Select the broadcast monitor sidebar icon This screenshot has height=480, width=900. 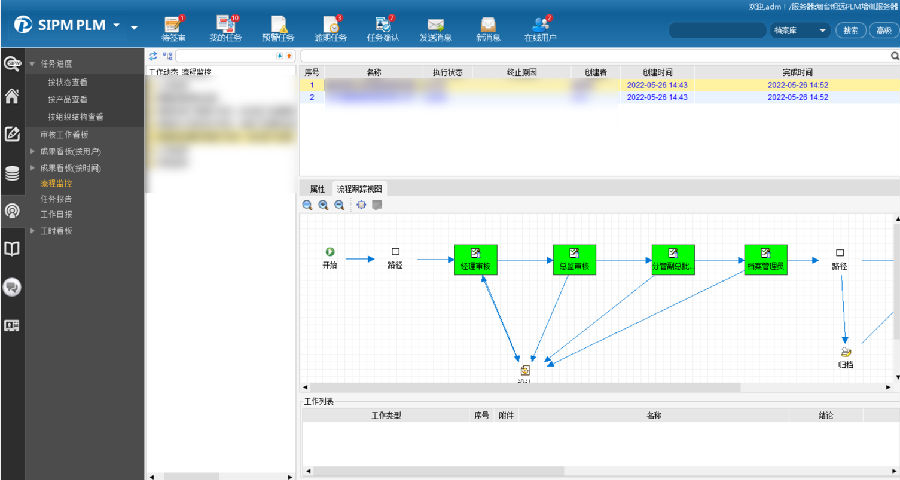click(x=12, y=211)
